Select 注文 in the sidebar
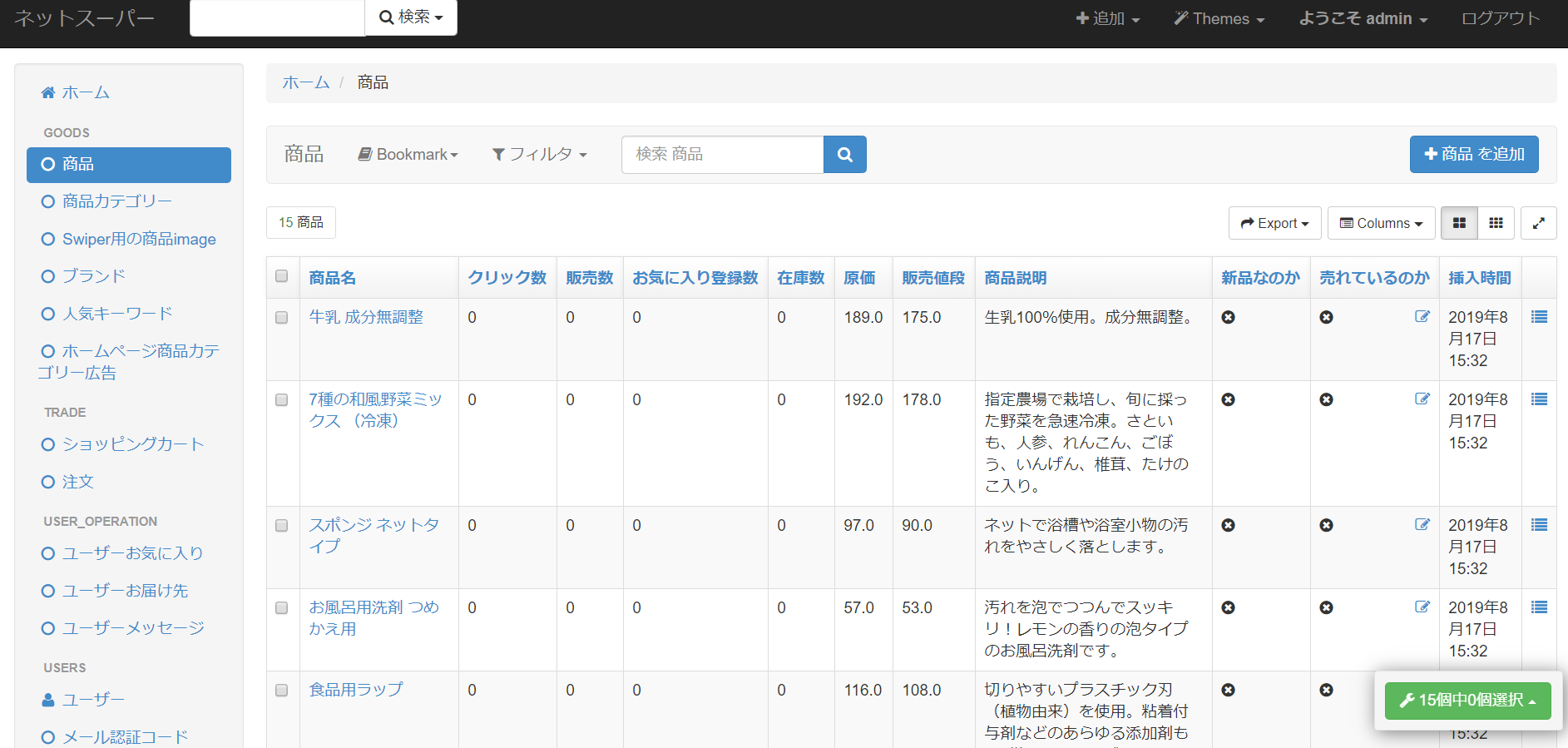1568x748 pixels. (x=129, y=482)
